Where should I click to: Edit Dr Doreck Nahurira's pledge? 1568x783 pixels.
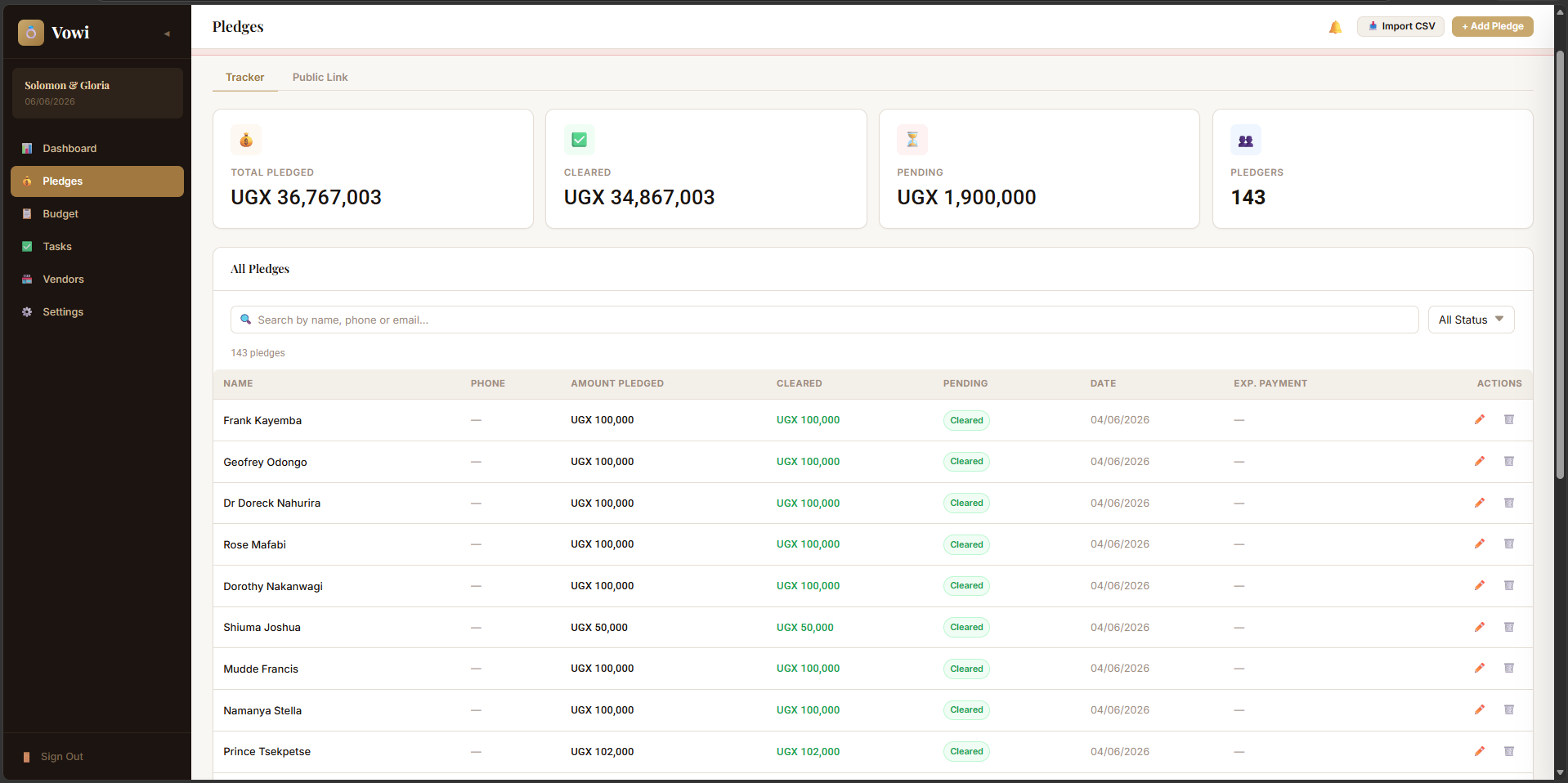(x=1480, y=503)
